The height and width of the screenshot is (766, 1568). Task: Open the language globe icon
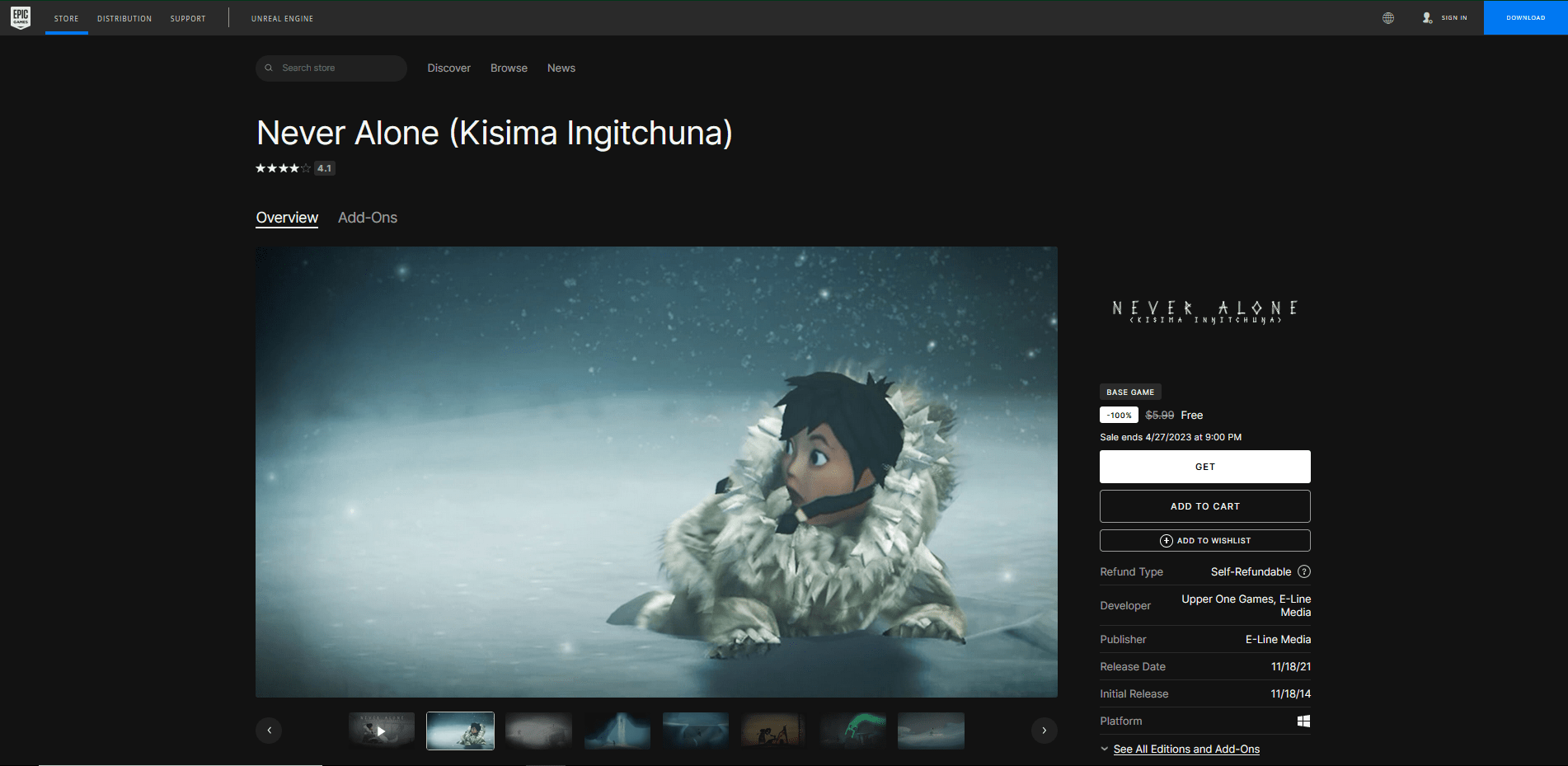click(1388, 18)
